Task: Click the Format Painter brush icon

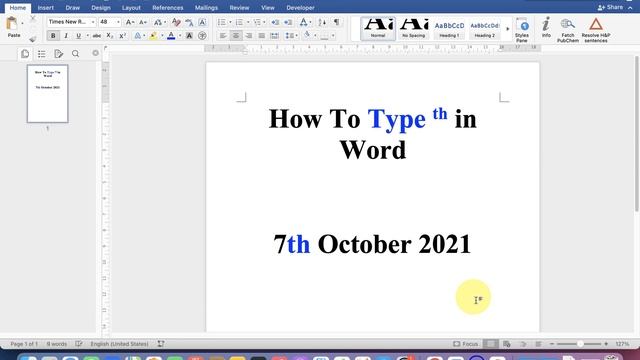Action: (x=33, y=39)
